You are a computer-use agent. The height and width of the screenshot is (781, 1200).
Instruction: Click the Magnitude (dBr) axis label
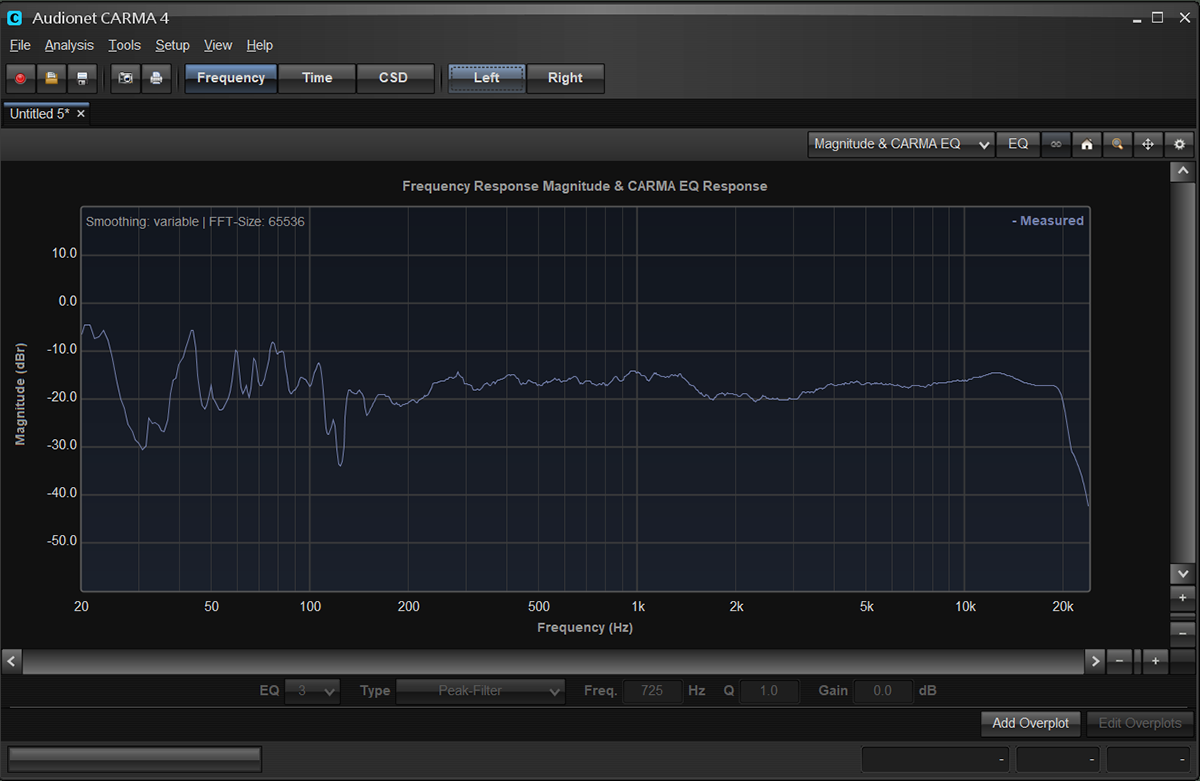pyautogui.click(x=20, y=394)
